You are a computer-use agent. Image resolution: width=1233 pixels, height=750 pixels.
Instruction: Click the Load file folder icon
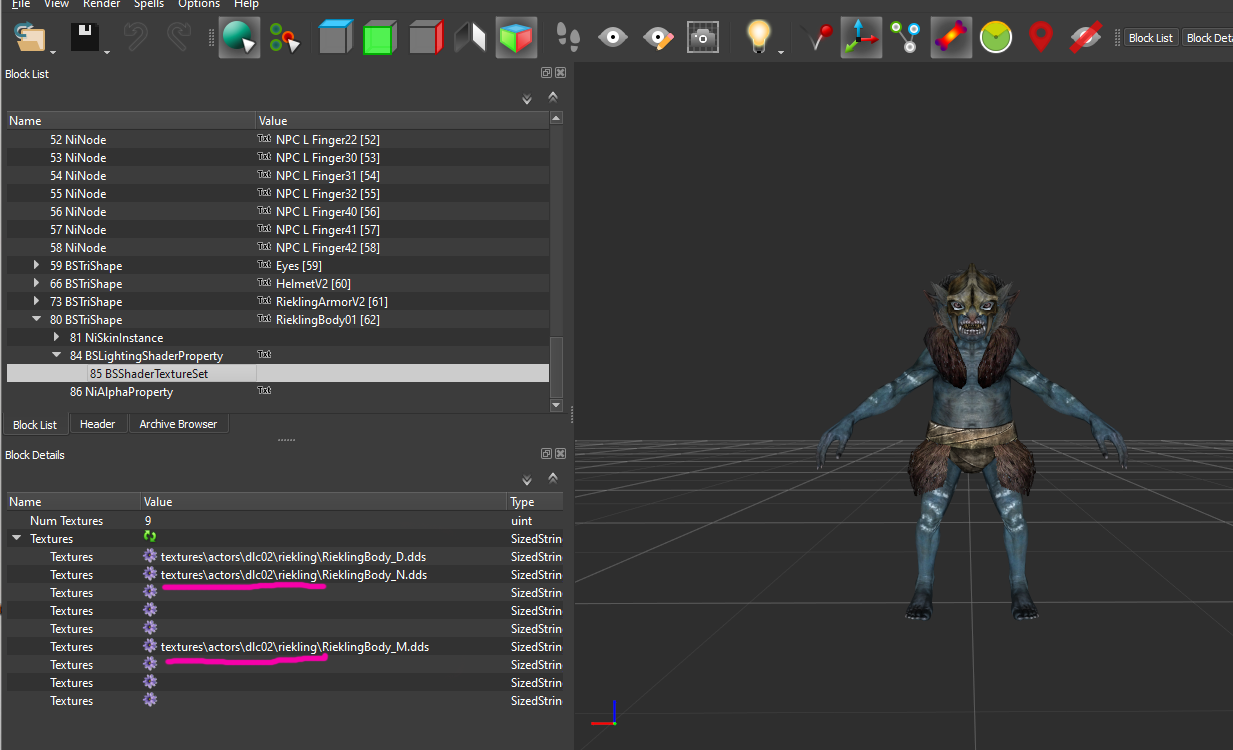tap(32, 38)
